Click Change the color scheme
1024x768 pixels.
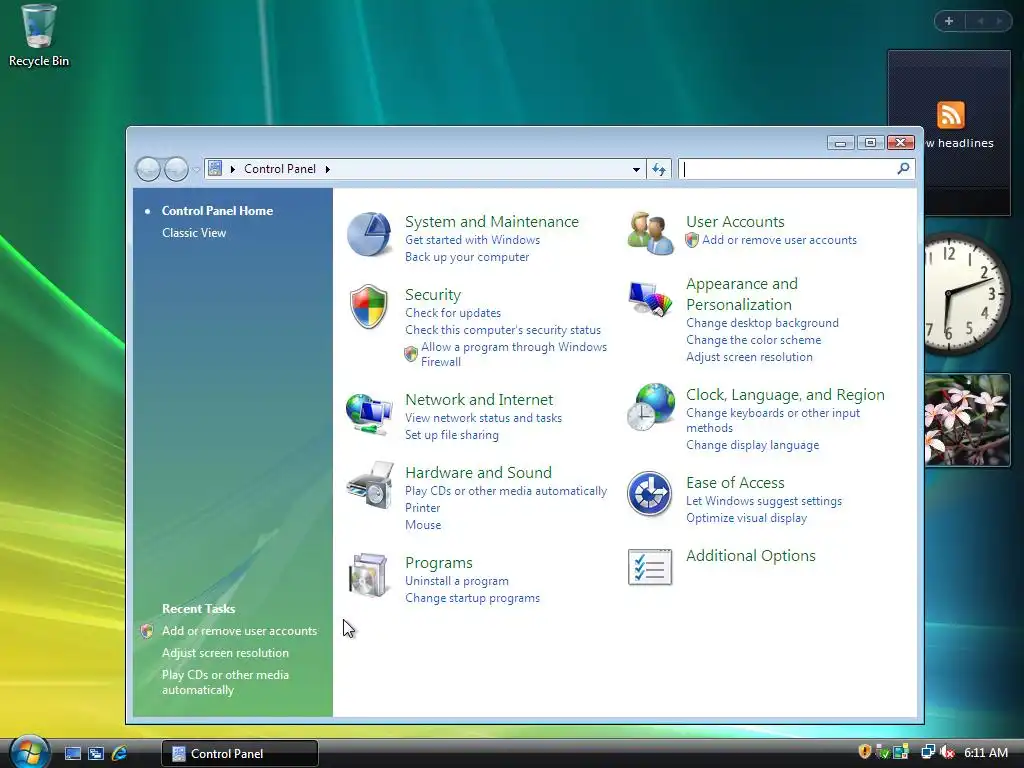pos(753,340)
